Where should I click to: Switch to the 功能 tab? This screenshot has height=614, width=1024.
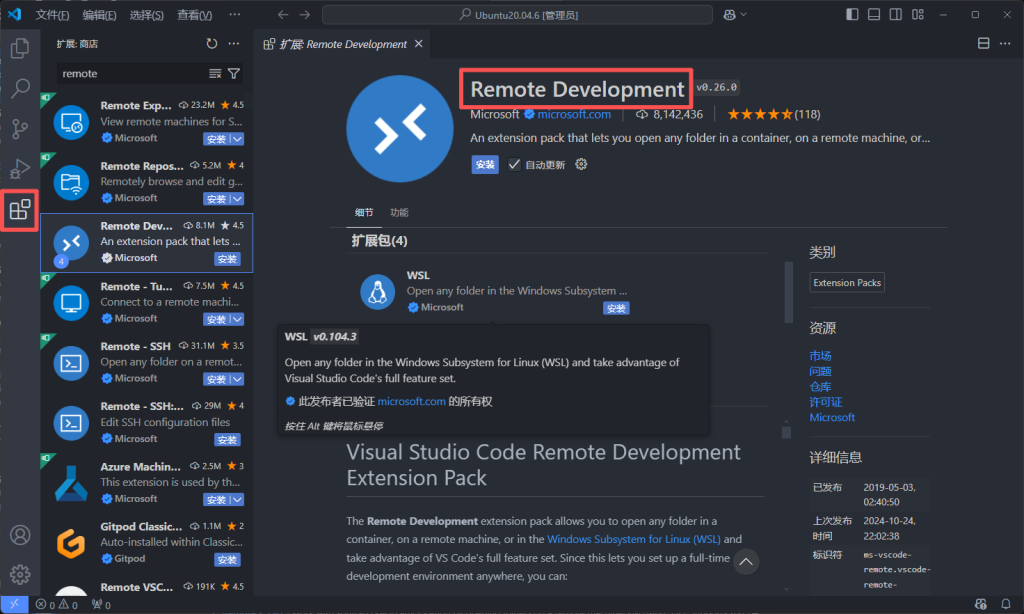pyautogui.click(x=399, y=213)
